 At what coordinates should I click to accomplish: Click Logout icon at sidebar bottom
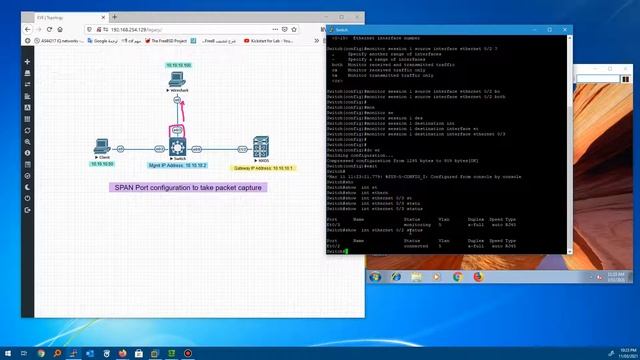27,210
